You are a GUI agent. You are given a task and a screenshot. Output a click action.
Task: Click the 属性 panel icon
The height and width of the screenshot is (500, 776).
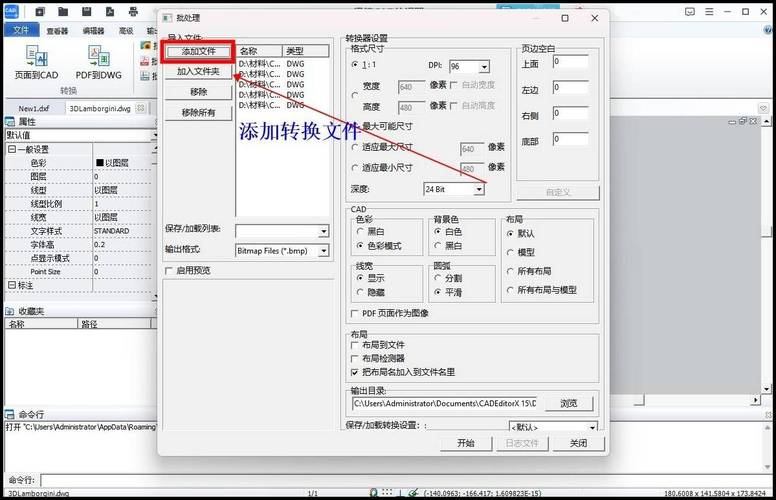click(x=10, y=122)
